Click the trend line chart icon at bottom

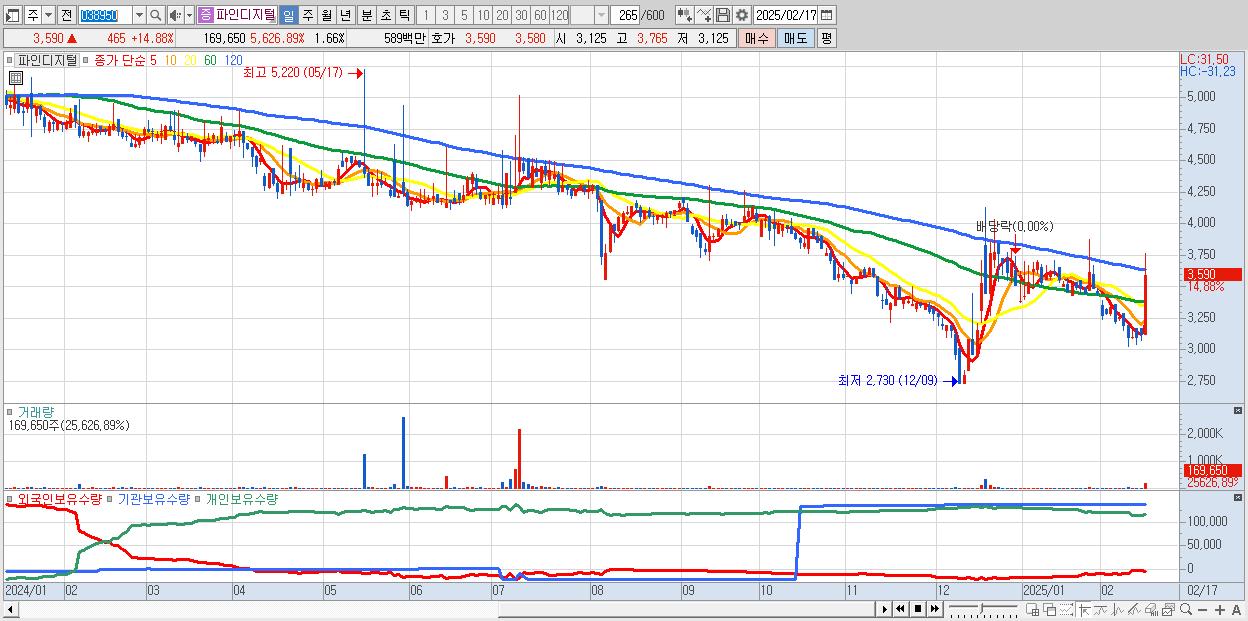pyautogui.click(x=1101, y=609)
